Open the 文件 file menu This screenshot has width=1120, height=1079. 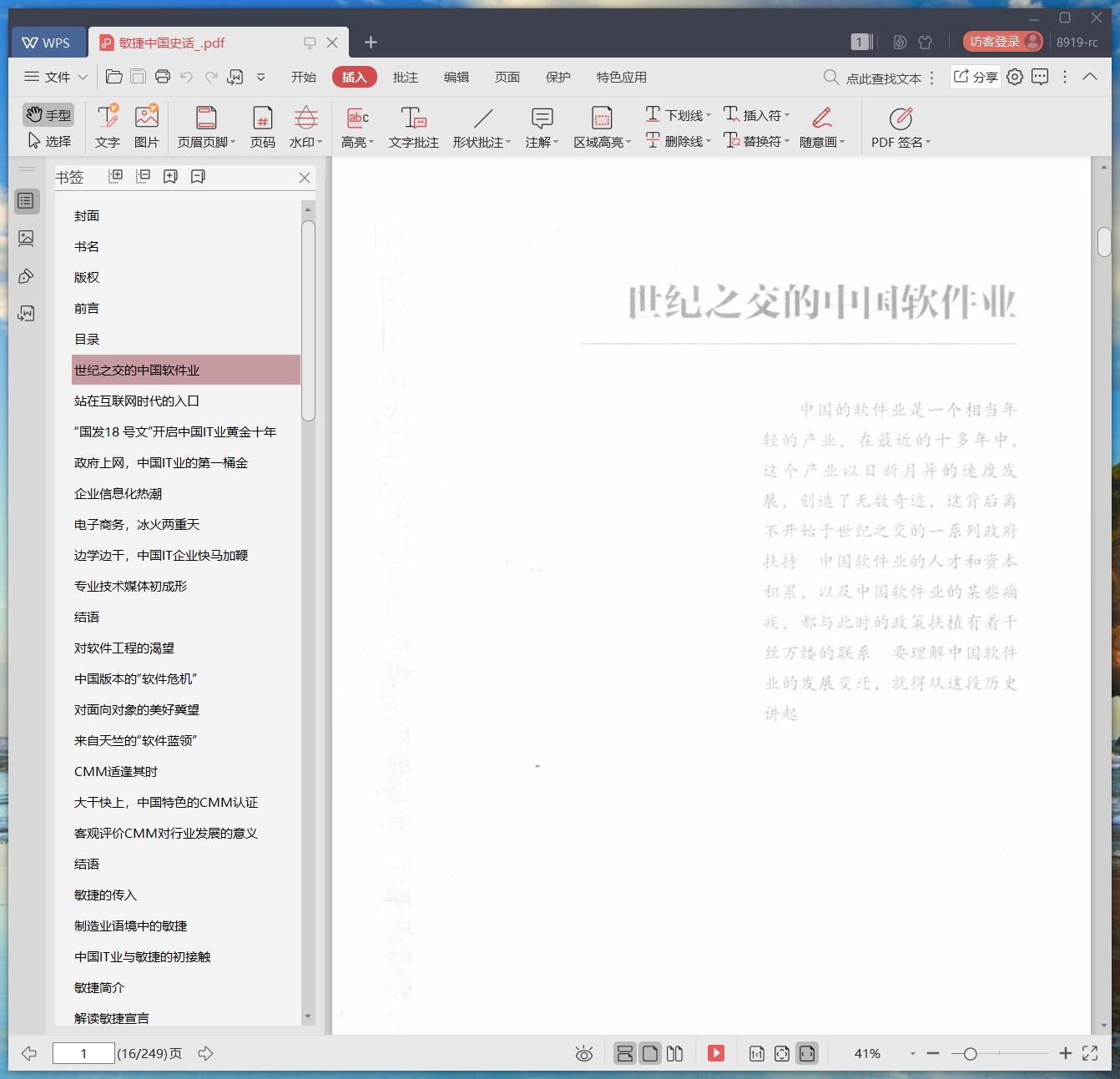[56, 77]
